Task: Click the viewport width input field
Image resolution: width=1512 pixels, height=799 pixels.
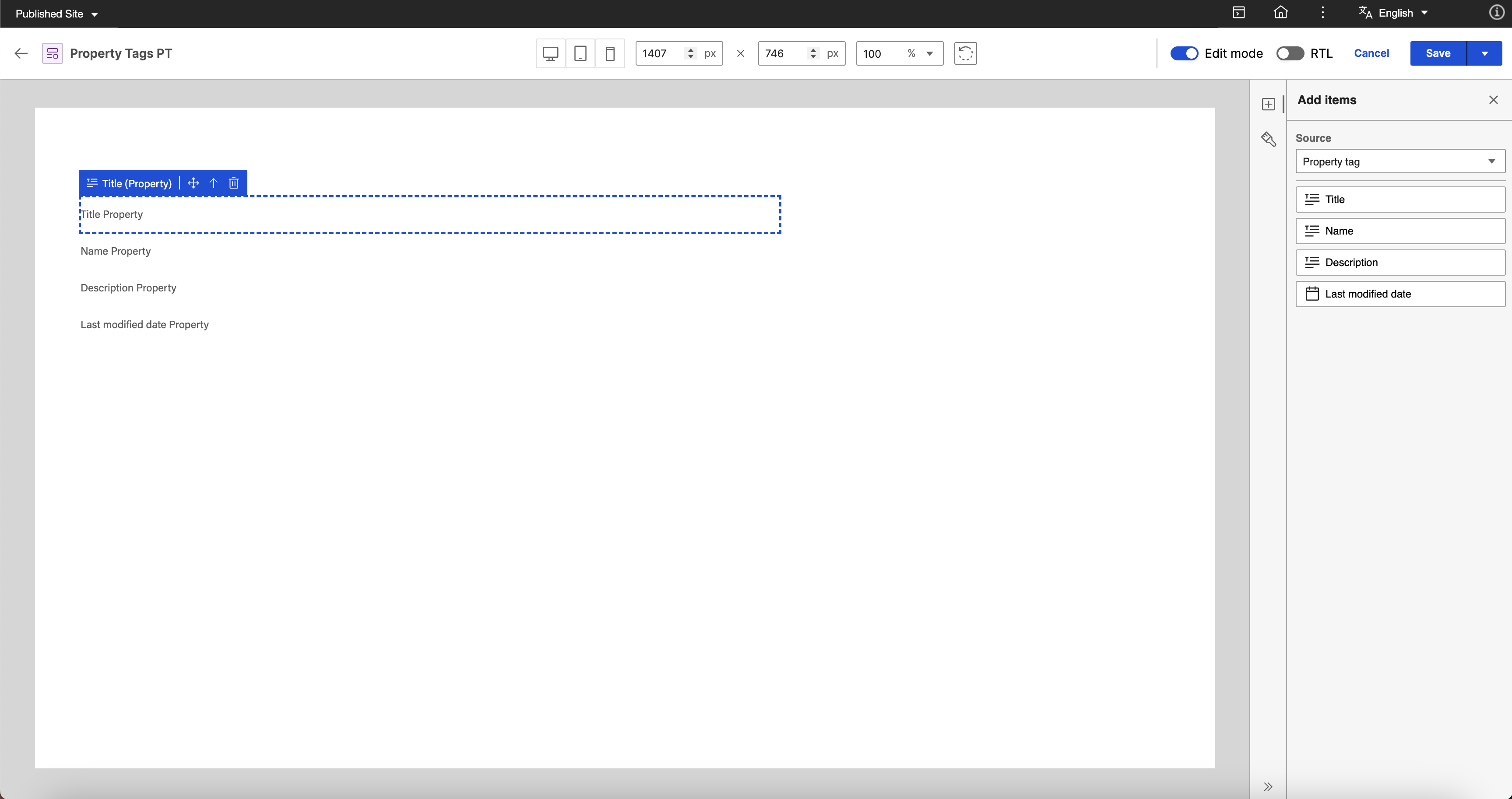Action: [x=660, y=53]
